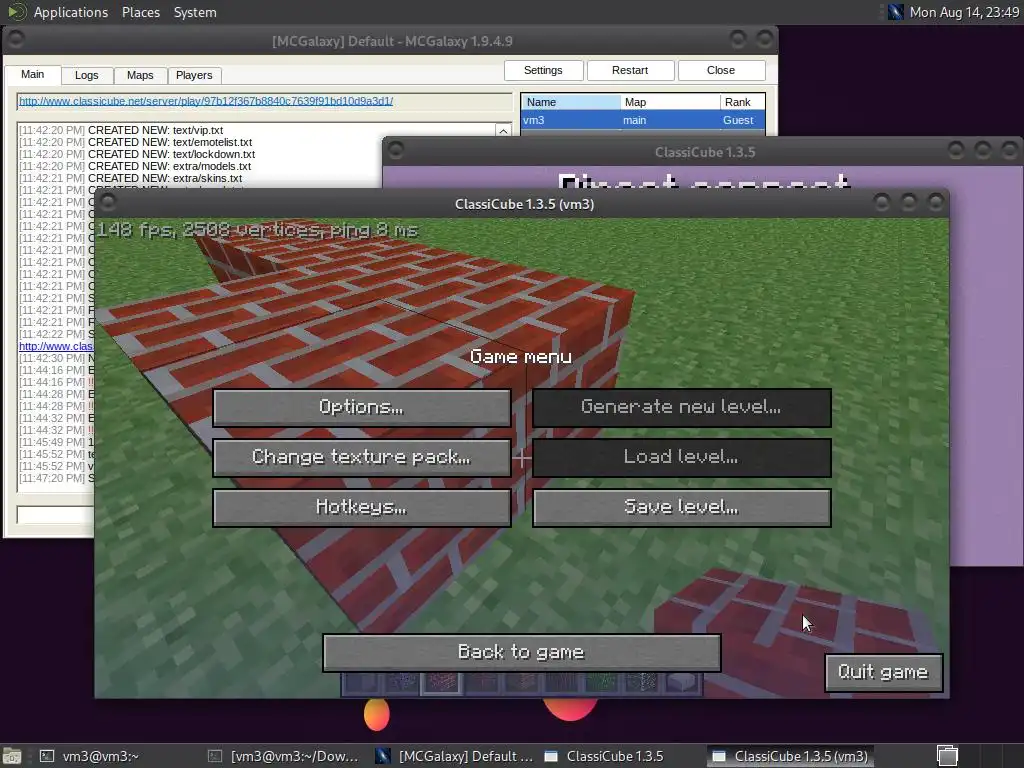The image size is (1024, 768).
Task: Sort the player list by Map column
Action: tap(670, 102)
